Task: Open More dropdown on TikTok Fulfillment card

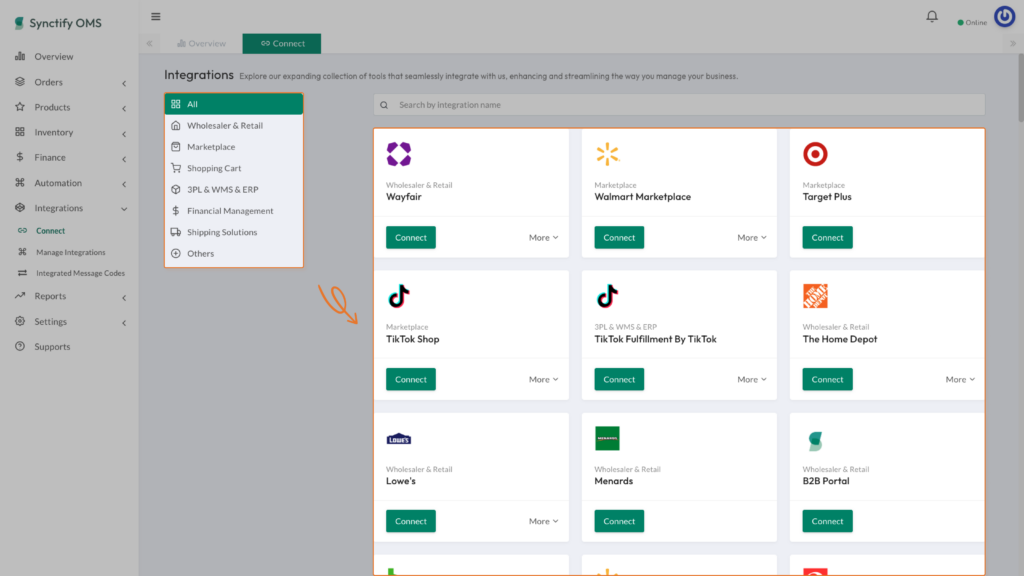Action: coord(752,379)
